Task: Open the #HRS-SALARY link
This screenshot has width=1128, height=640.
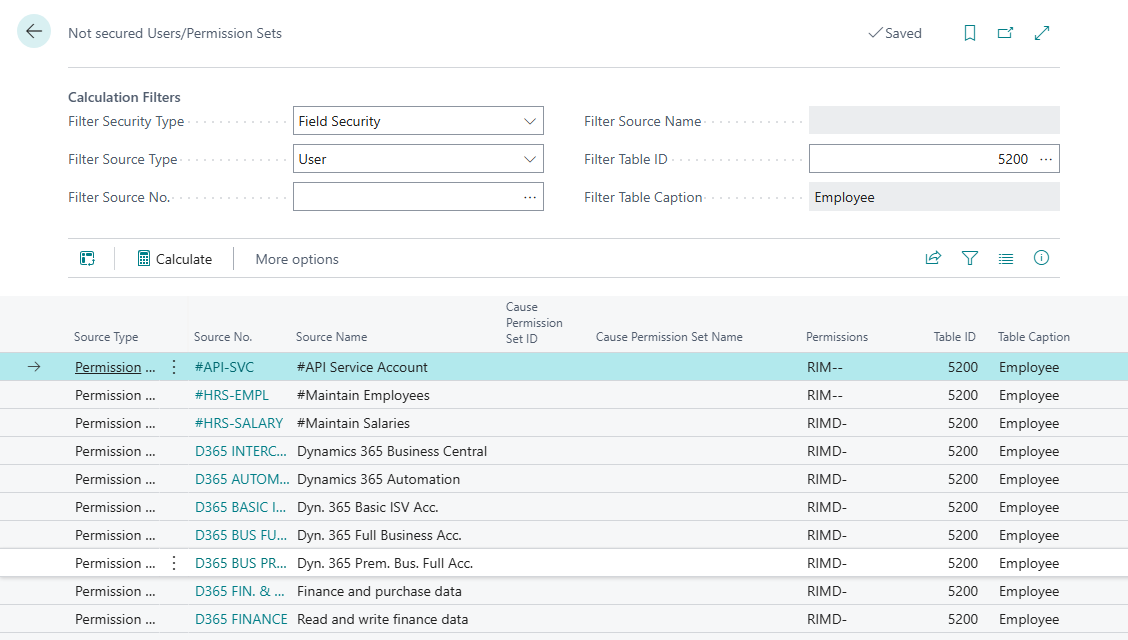Action: 239,423
